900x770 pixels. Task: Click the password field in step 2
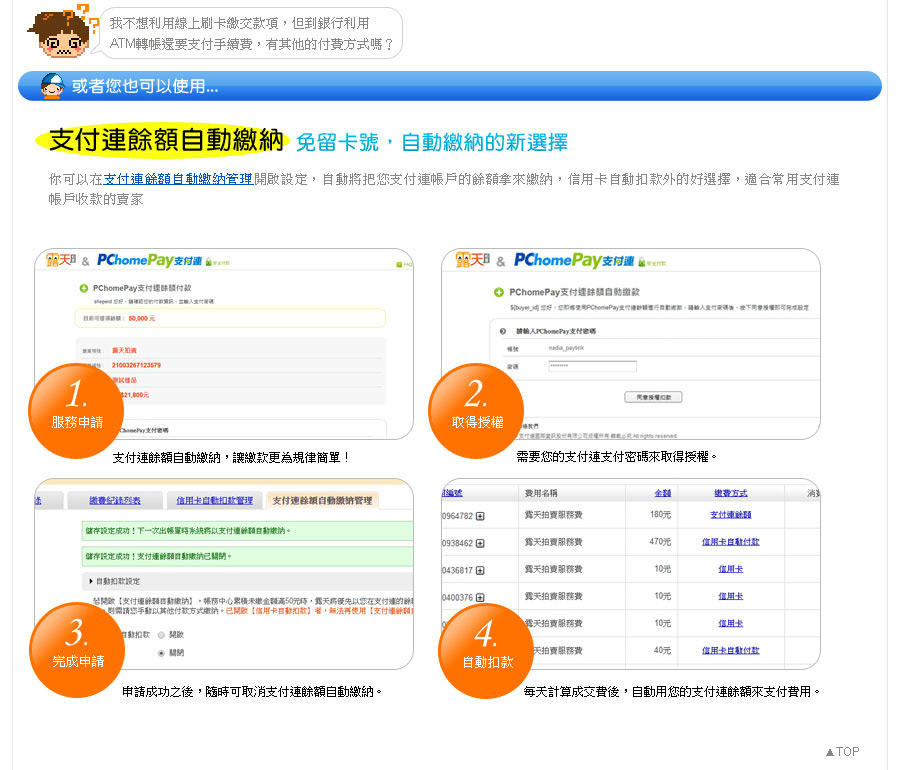(x=592, y=367)
